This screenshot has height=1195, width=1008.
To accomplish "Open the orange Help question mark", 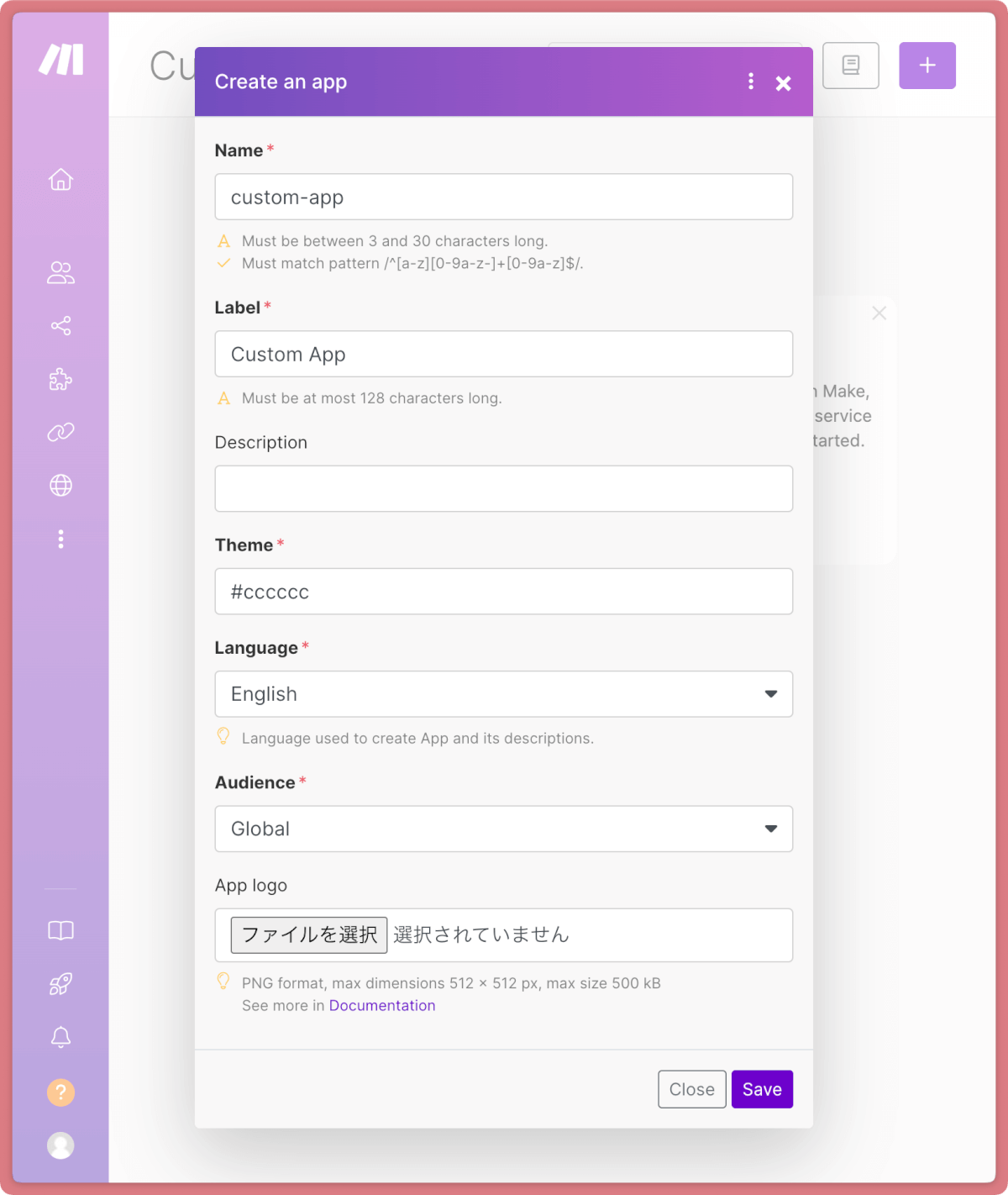I will coord(60,1092).
